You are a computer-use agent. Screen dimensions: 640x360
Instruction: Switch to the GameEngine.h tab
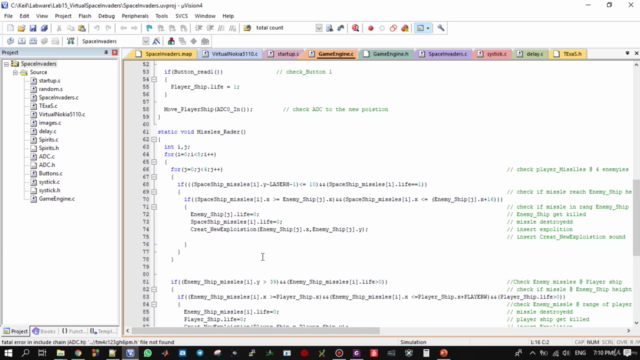click(x=386, y=54)
